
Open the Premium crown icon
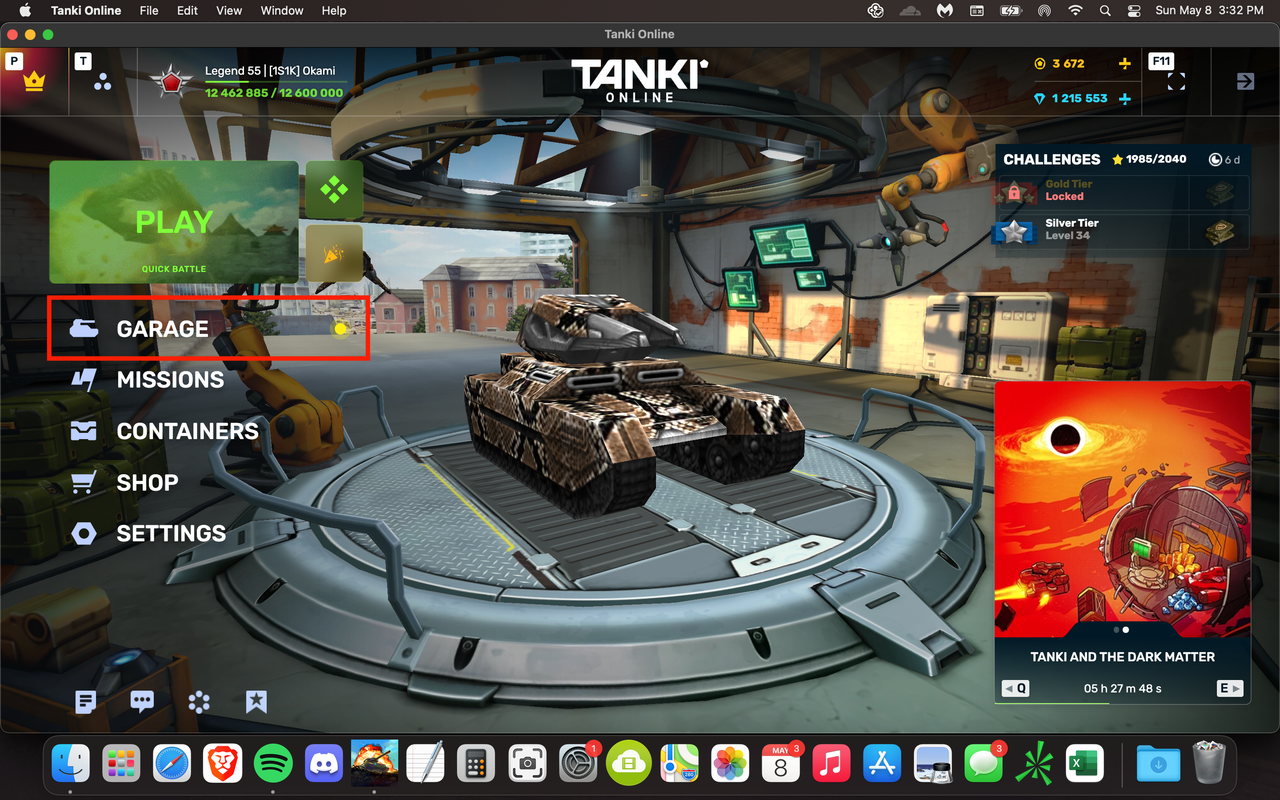tap(35, 83)
